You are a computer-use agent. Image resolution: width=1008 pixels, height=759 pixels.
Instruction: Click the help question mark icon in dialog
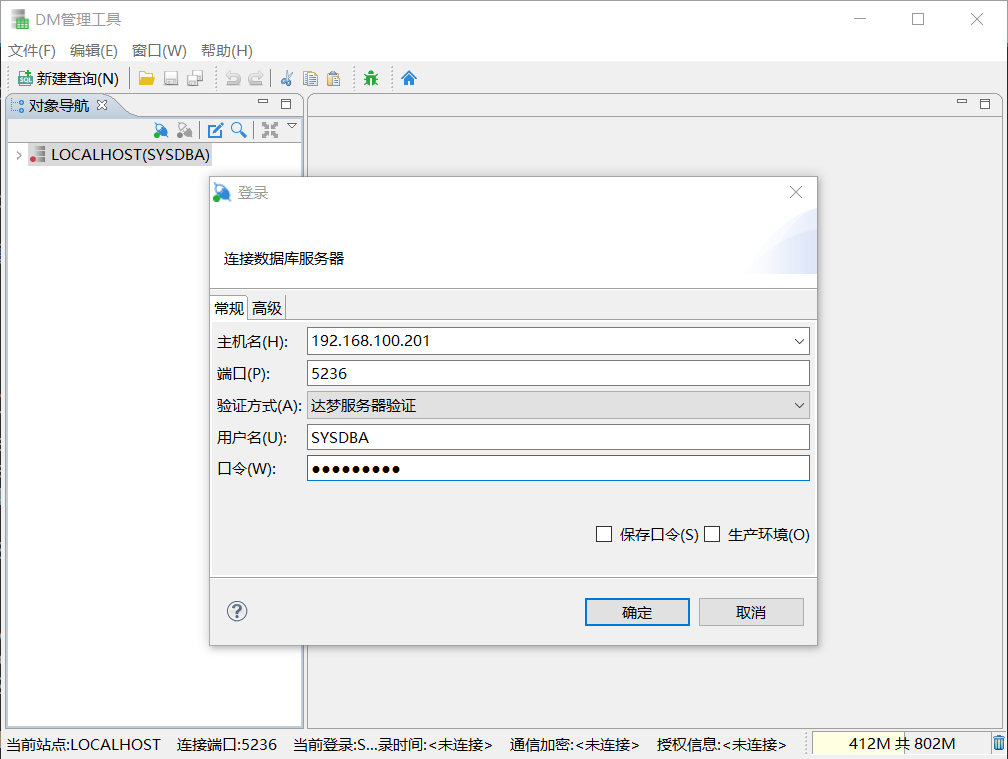[237, 611]
